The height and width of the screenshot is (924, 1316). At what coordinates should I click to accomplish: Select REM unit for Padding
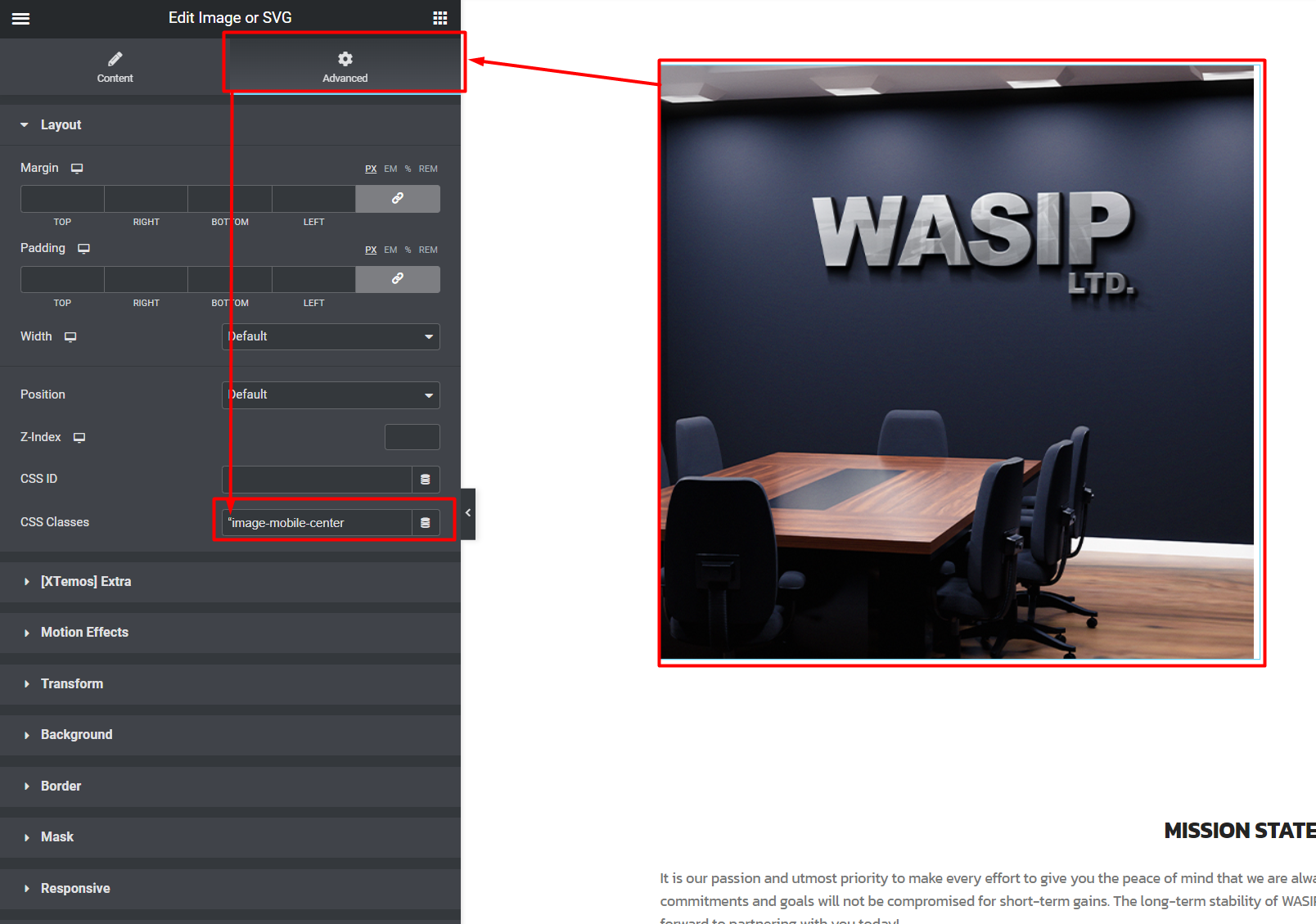click(x=428, y=250)
